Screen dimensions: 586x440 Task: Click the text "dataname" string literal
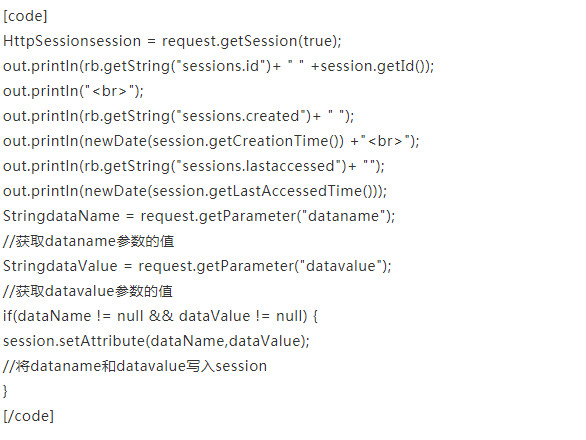click(344, 216)
